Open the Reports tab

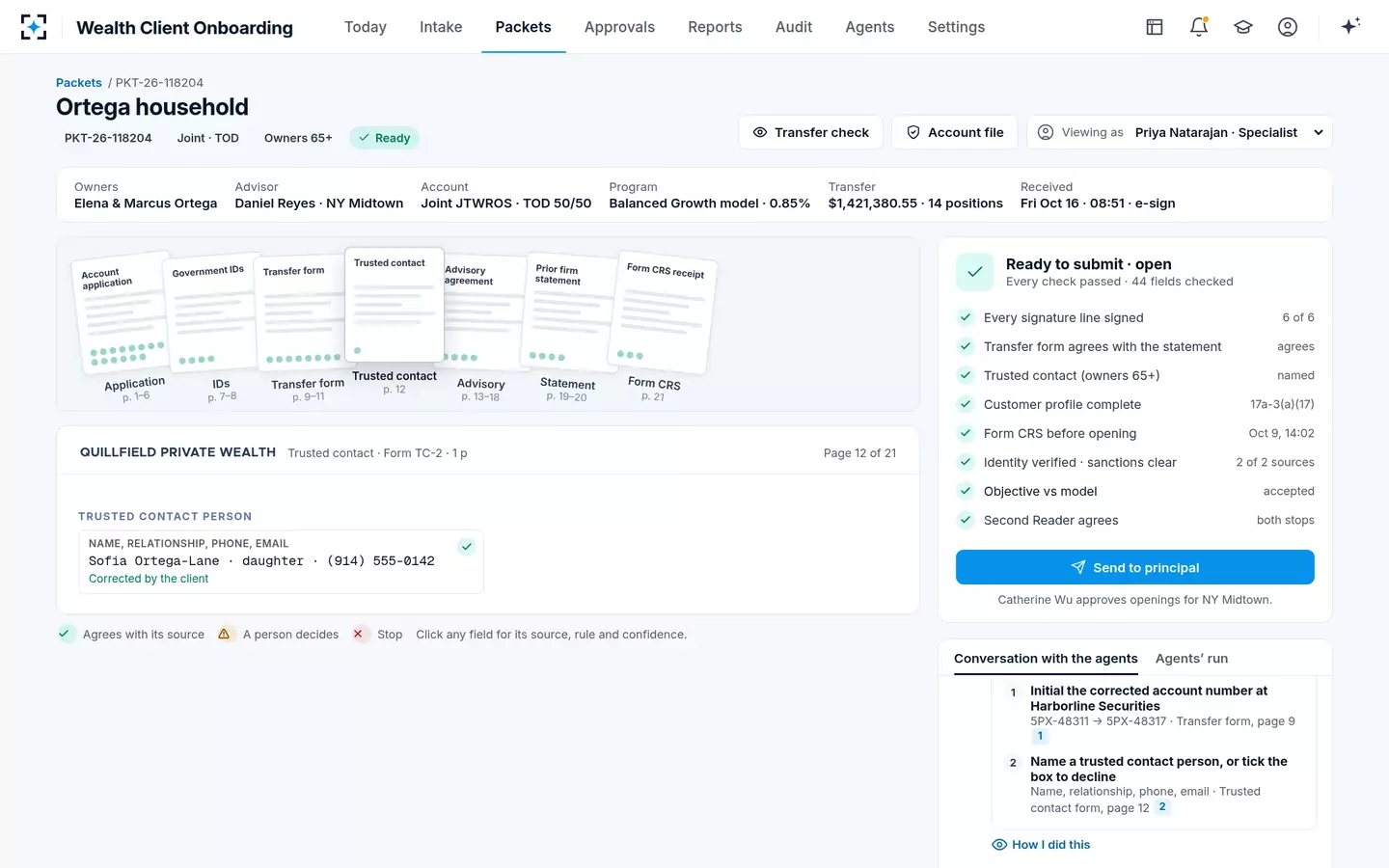(715, 27)
